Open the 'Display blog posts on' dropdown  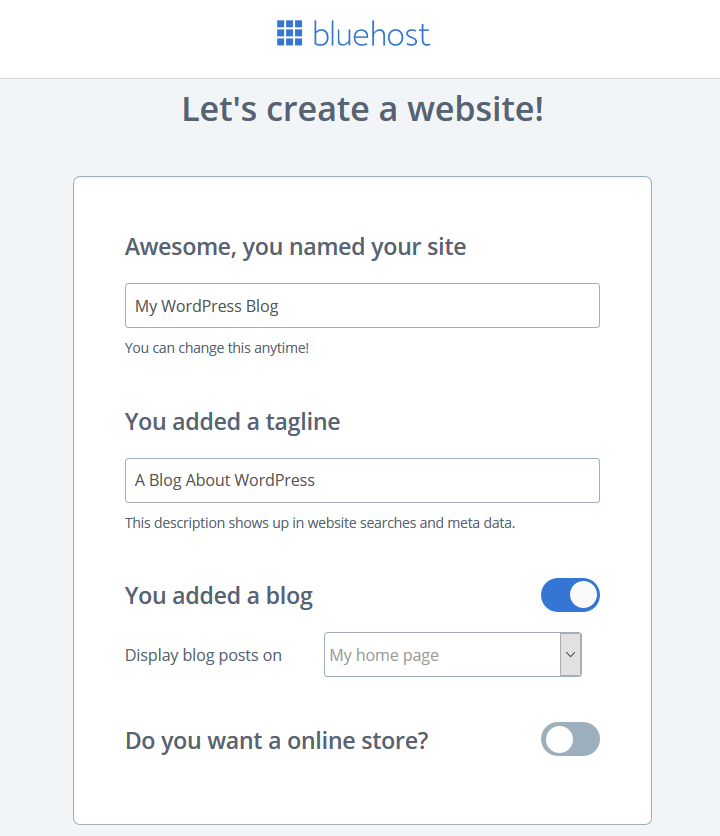coord(453,655)
